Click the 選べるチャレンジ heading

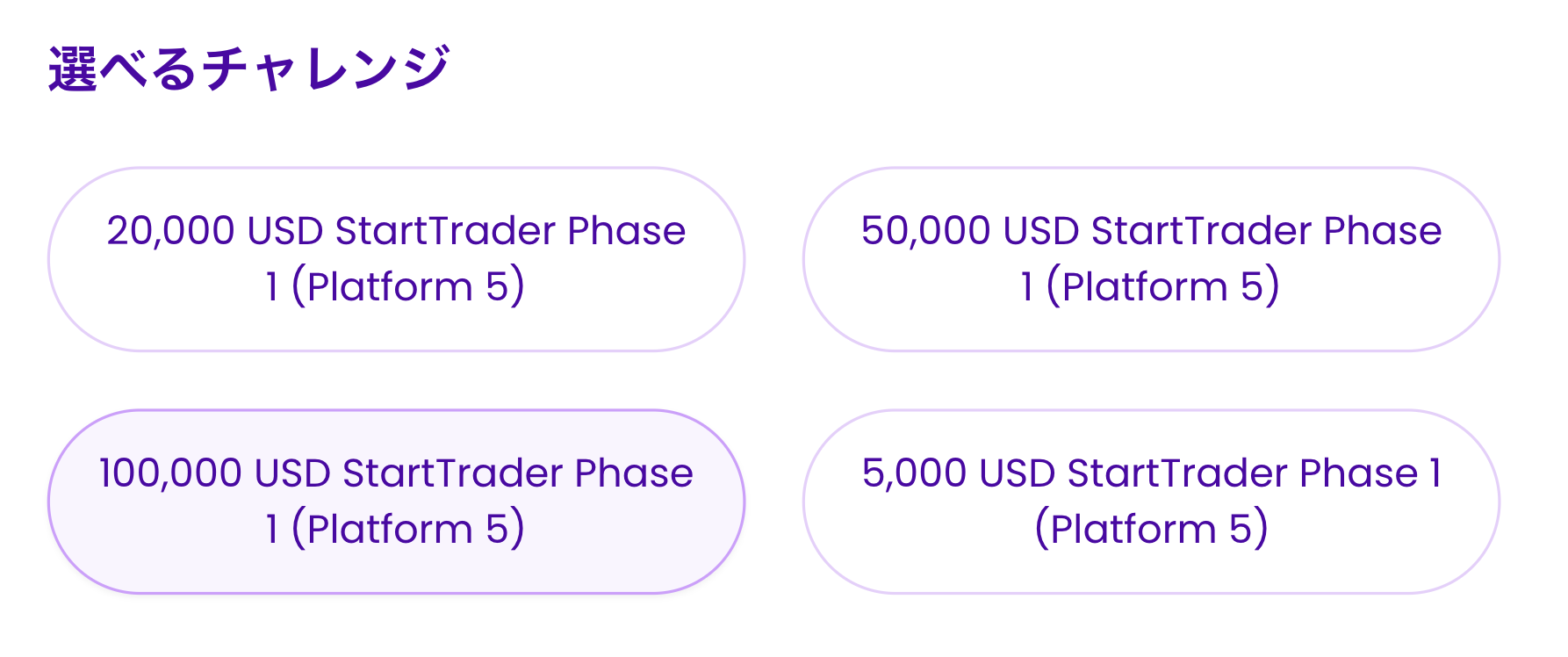(x=249, y=69)
